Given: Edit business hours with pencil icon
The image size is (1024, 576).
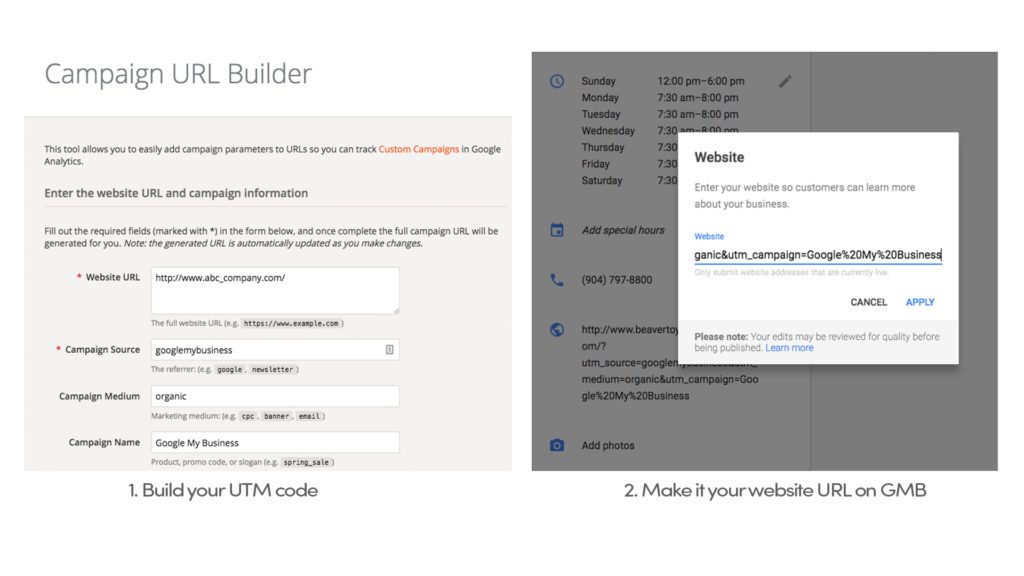Looking at the screenshot, I should (785, 81).
